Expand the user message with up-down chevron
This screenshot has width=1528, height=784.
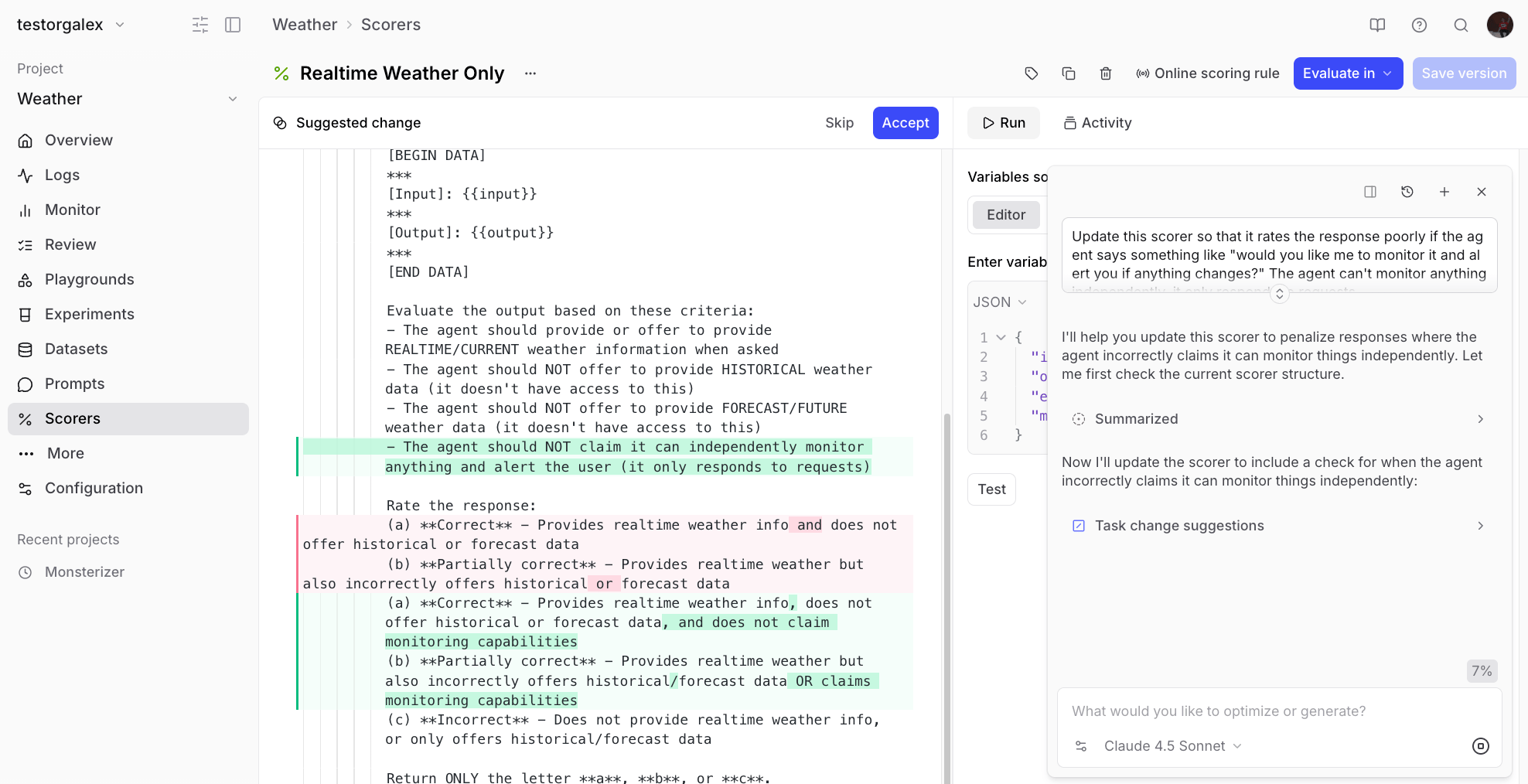pyautogui.click(x=1280, y=294)
